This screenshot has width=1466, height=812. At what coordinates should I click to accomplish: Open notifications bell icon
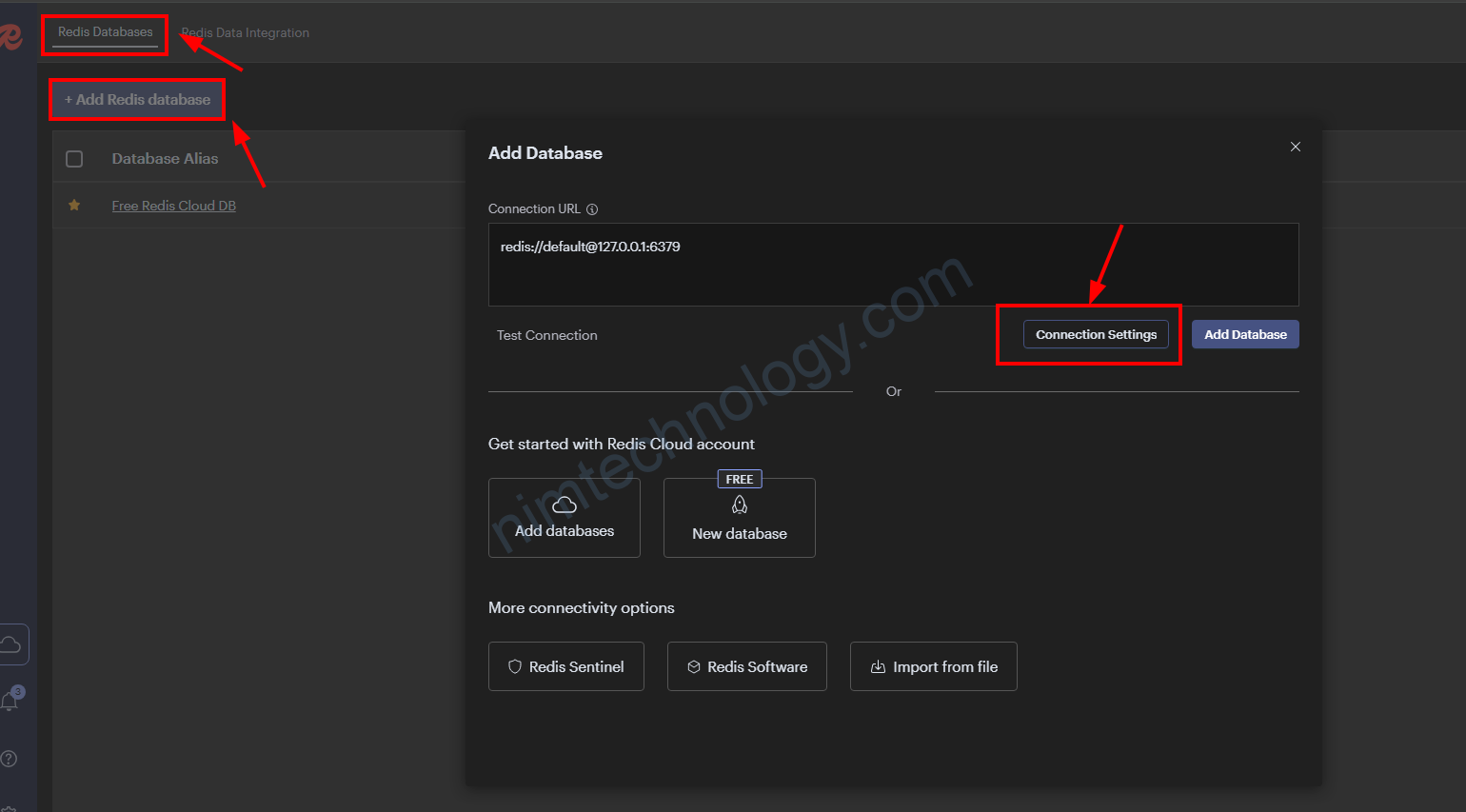[x=10, y=702]
